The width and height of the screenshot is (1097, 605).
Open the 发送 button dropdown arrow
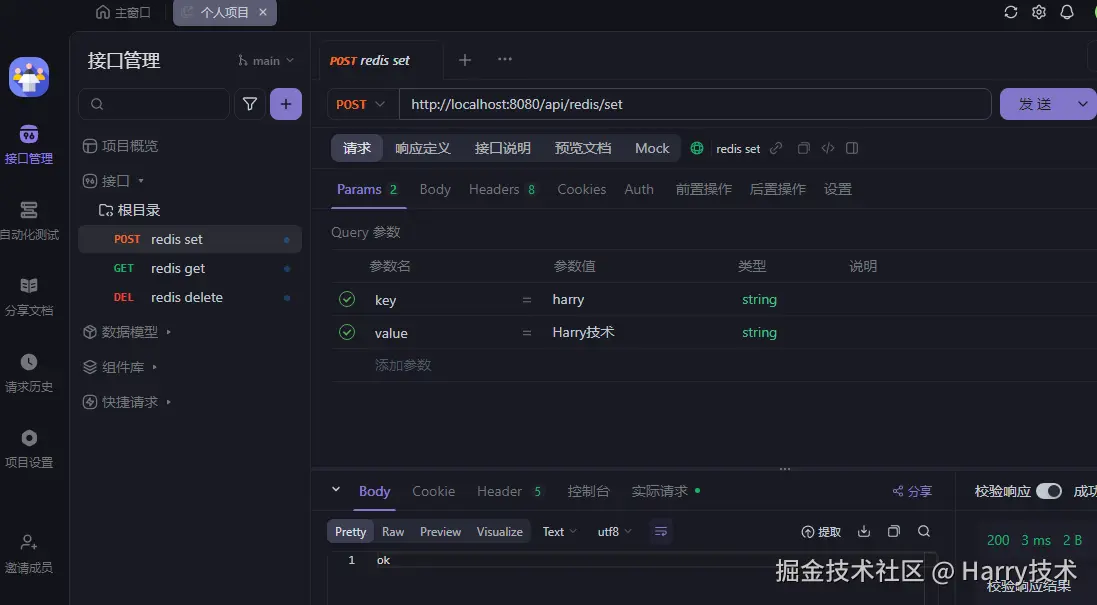(x=1082, y=104)
